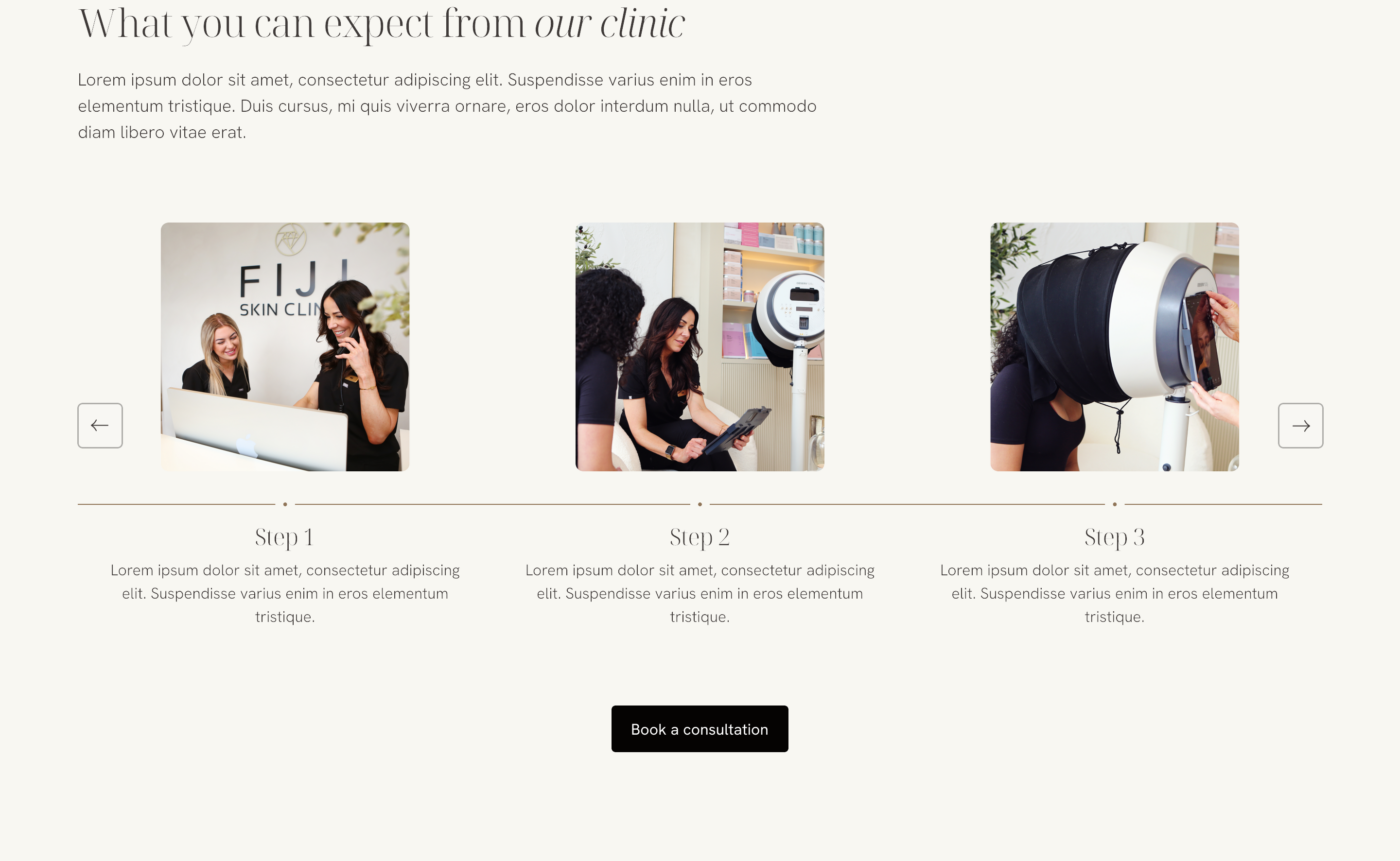Click the Book a consultation button
Viewport: 1400px width, 861px height.
click(x=700, y=729)
